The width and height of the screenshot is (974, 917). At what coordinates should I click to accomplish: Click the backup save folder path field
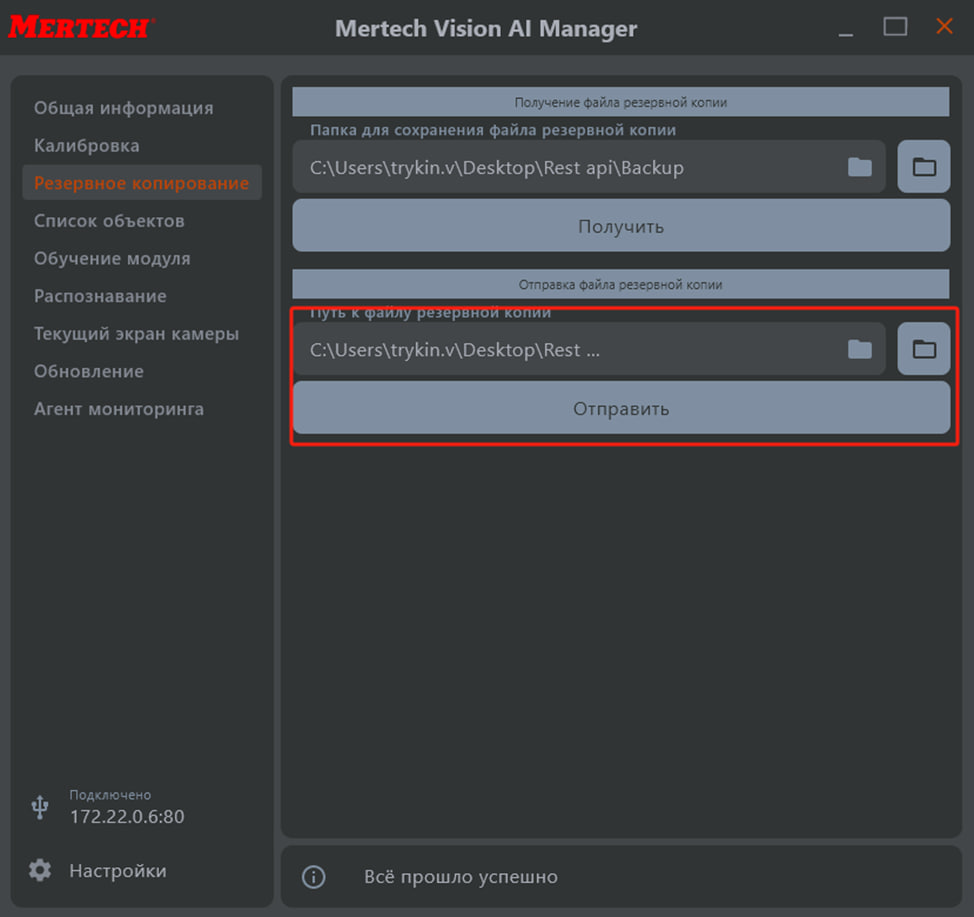[x=570, y=167]
